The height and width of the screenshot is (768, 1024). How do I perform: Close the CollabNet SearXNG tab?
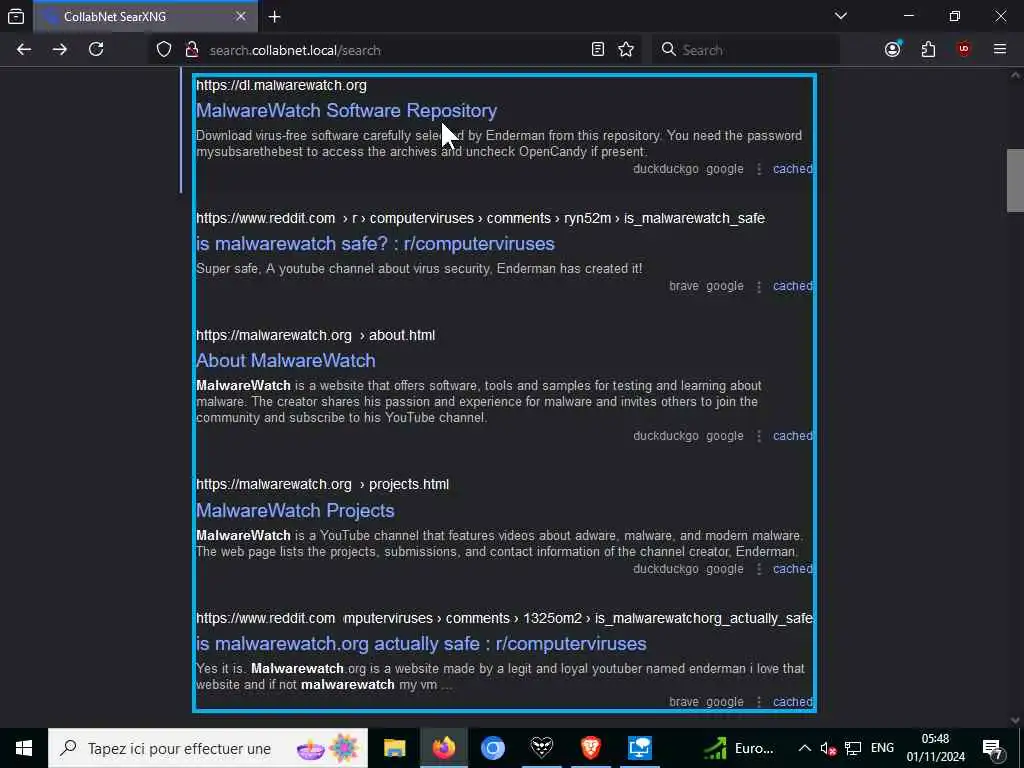(x=241, y=17)
